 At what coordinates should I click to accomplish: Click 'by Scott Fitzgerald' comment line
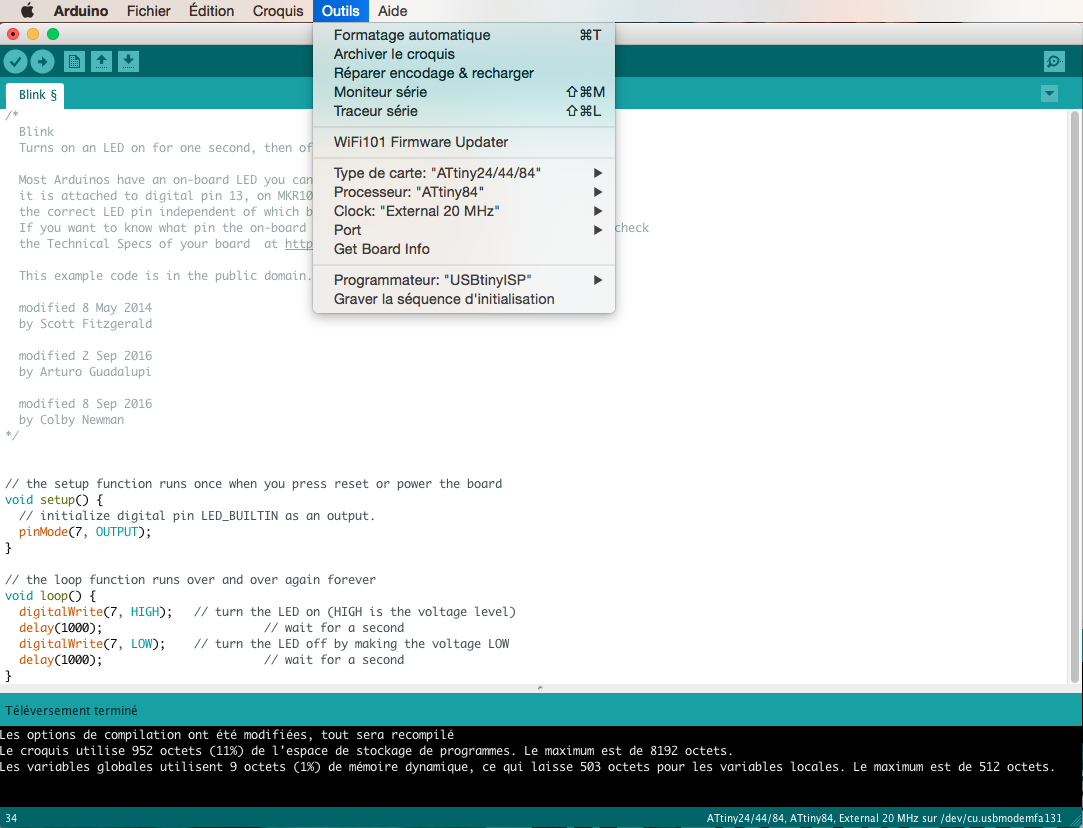pos(86,324)
